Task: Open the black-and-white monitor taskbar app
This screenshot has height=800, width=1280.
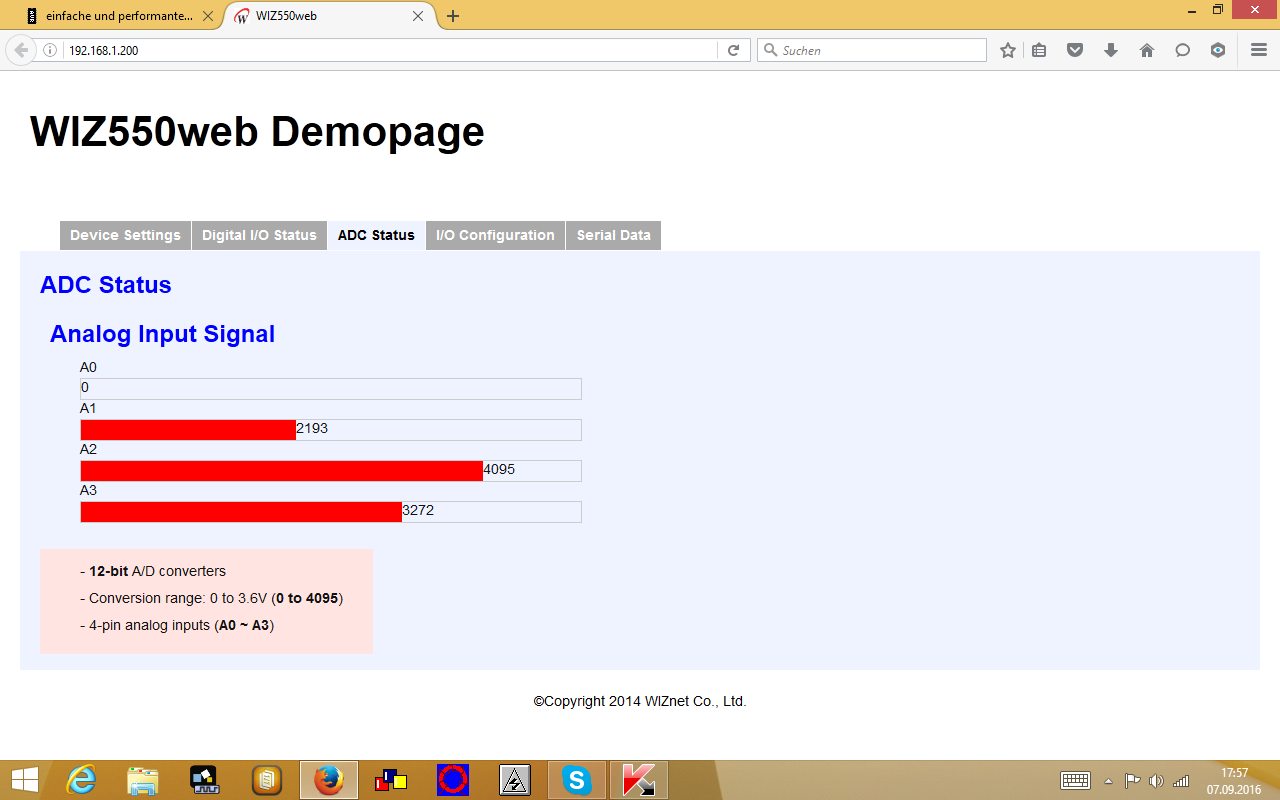Action: (205, 780)
